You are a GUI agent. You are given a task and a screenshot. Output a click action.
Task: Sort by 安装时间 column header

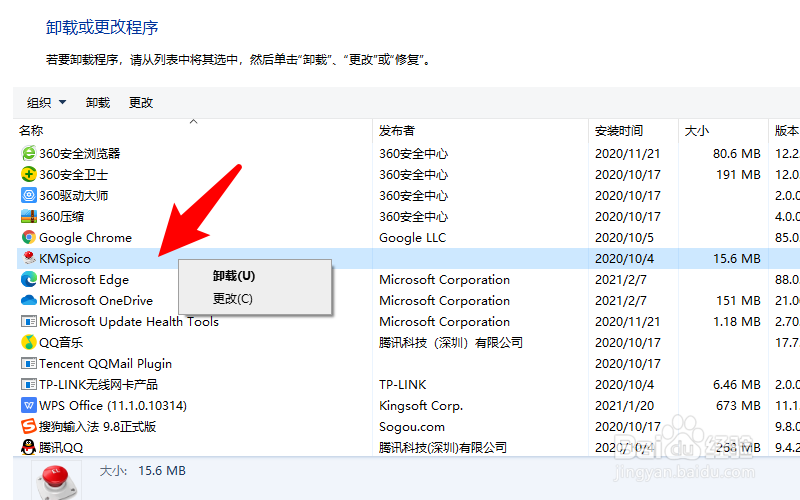coord(619,131)
